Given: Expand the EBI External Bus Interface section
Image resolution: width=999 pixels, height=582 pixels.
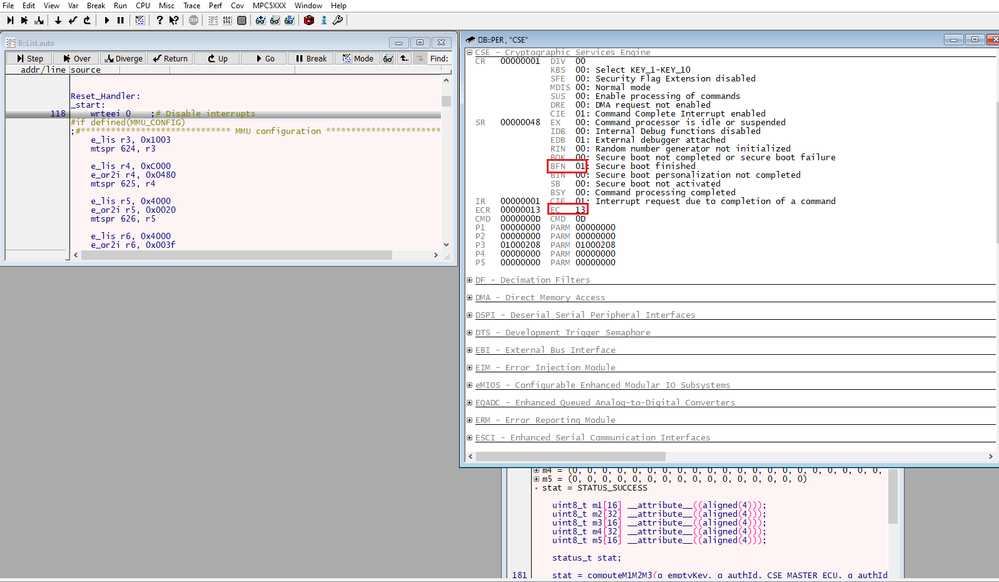Looking at the screenshot, I should 470,350.
